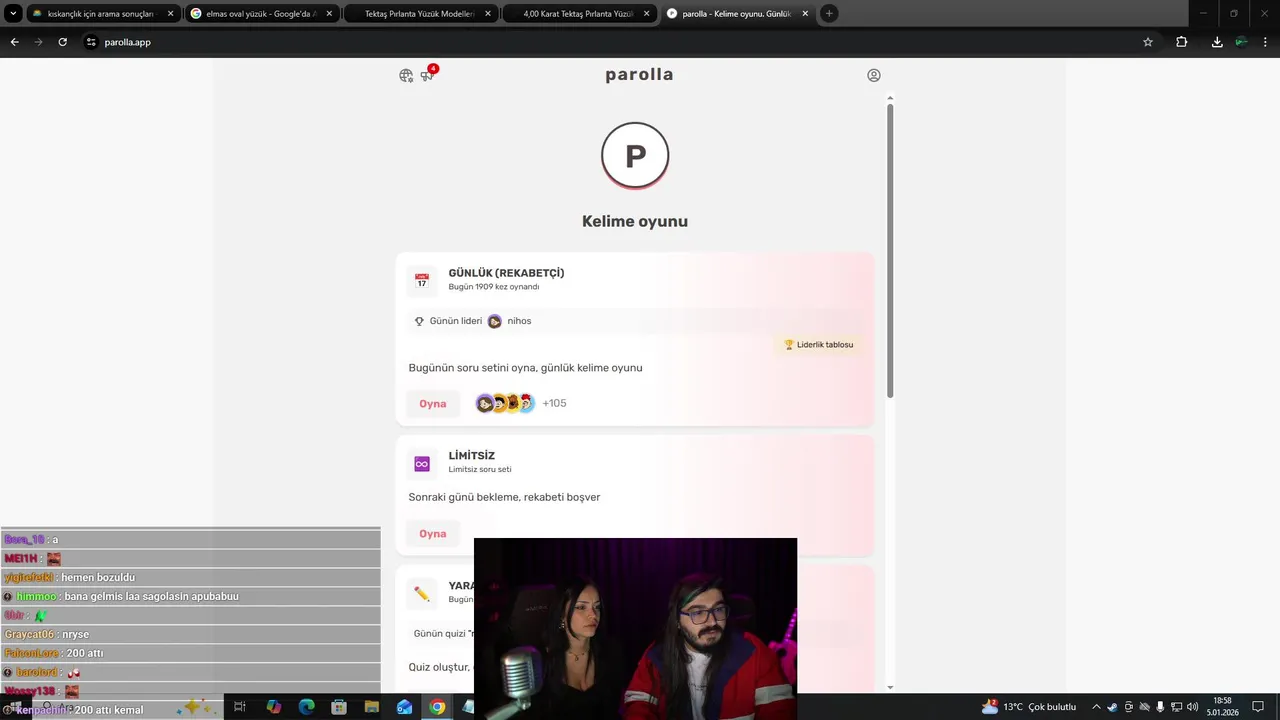
Task: Open Microsoft Edge from taskbar
Action: (307, 707)
